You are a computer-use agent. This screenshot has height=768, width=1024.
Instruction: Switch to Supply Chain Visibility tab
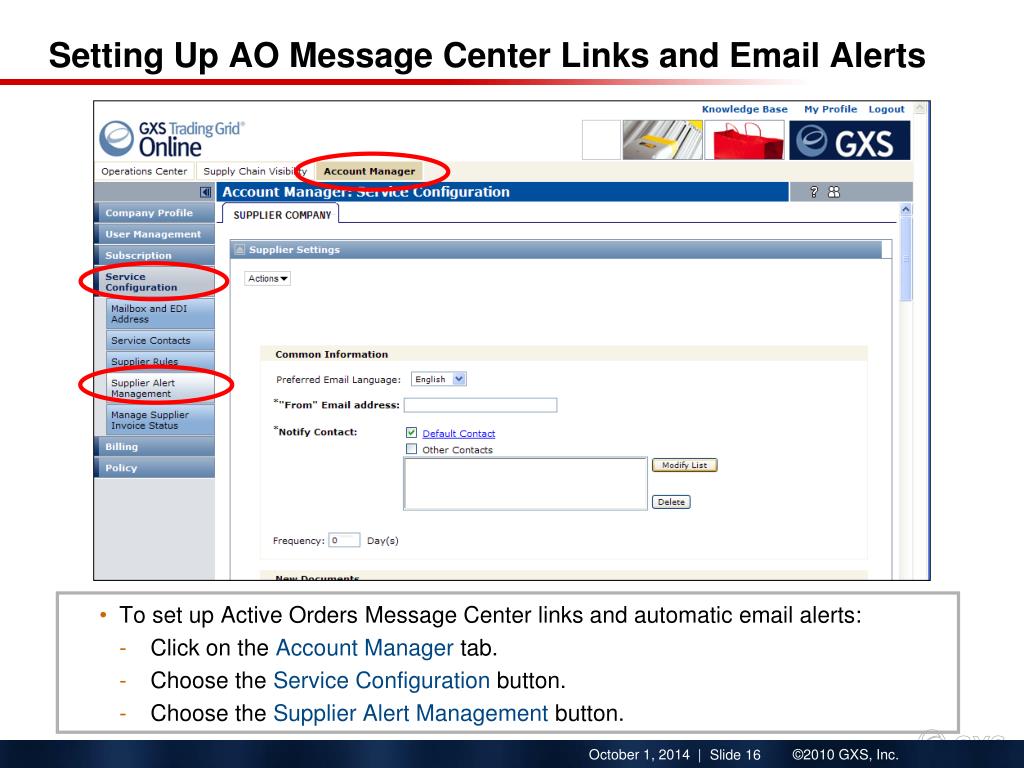click(255, 171)
